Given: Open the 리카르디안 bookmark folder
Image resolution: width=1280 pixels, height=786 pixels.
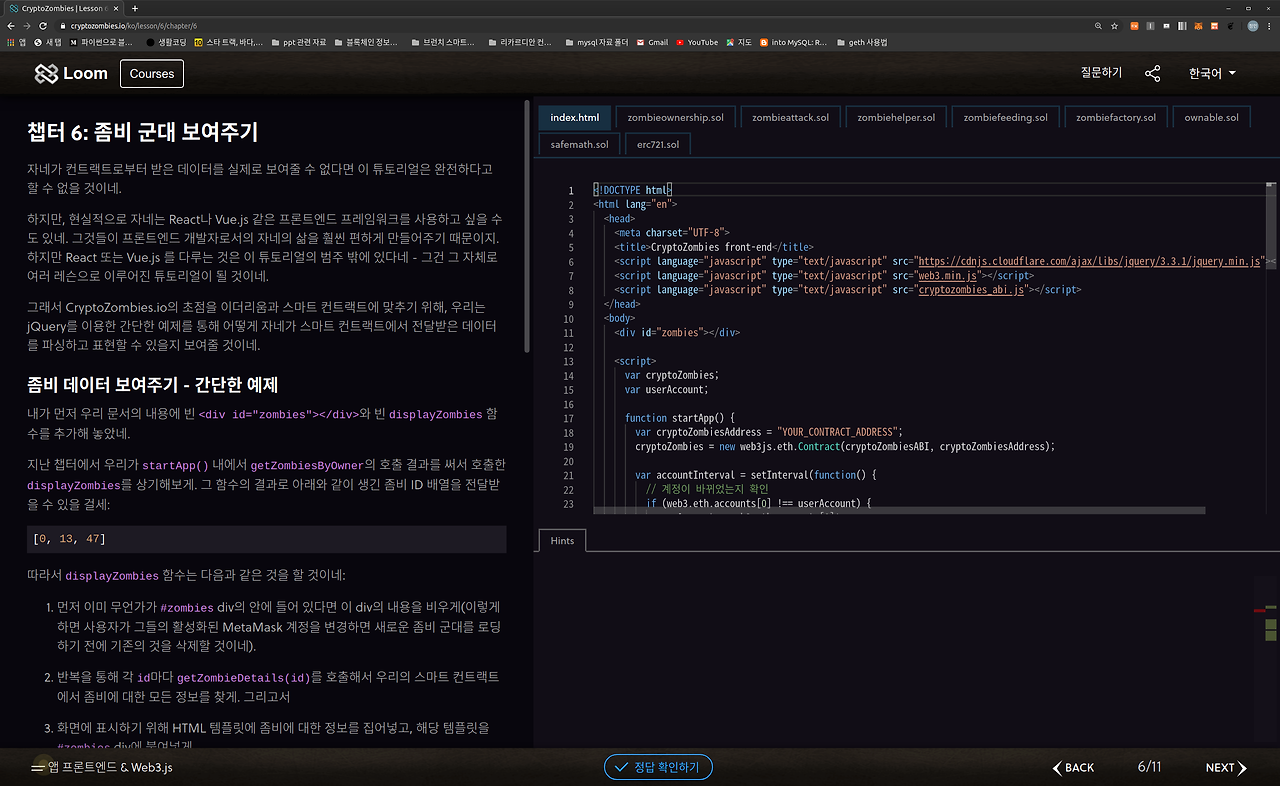Looking at the screenshot, I should tap(519, 42).
